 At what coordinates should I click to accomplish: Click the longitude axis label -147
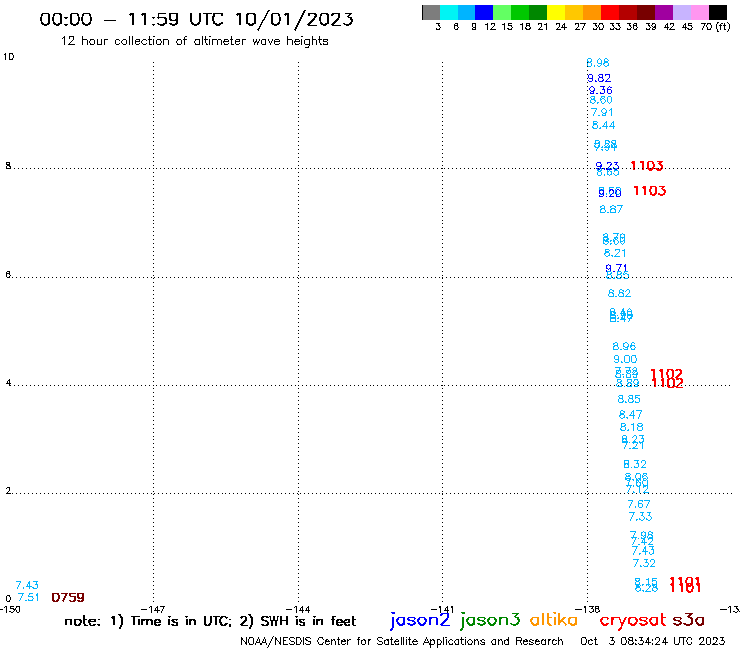click(153, 609)
